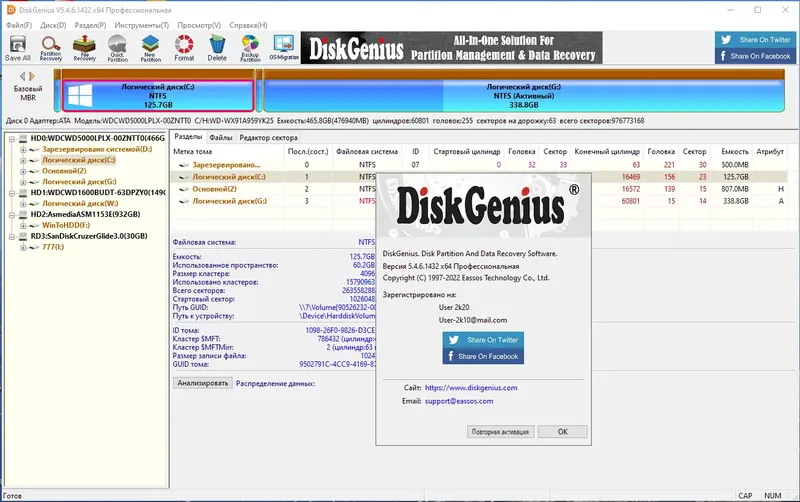This screenshot has height=502, width=800.
Task: Select HD2:AsmediaASM1153E(932GB) in tree
Action: click(x=85, y=214)
